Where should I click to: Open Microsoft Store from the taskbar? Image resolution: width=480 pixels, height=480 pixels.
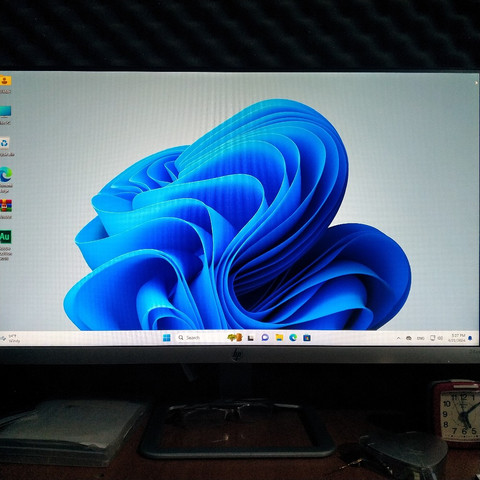[307, 338]
